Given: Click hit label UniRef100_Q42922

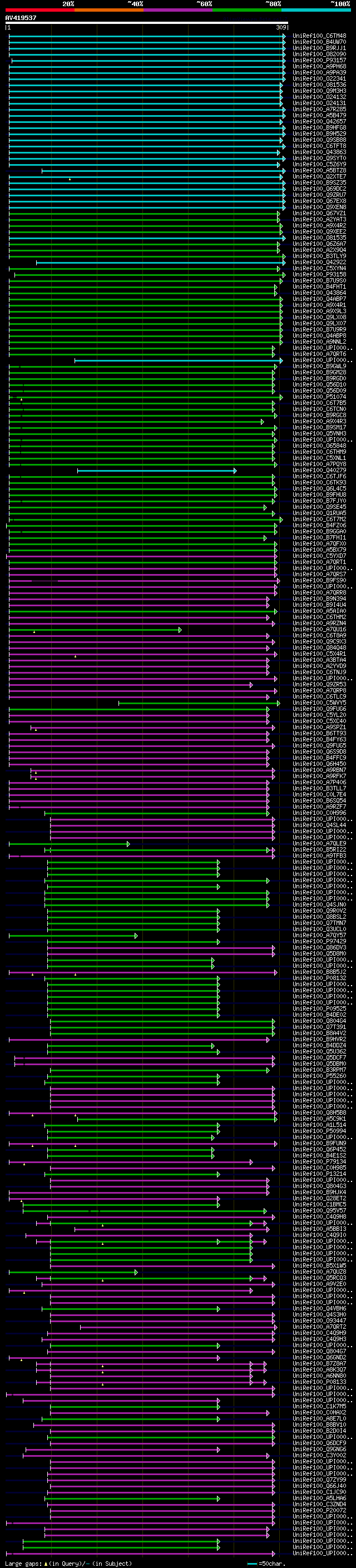Looking at the screenshot, I should coord(319,263).
